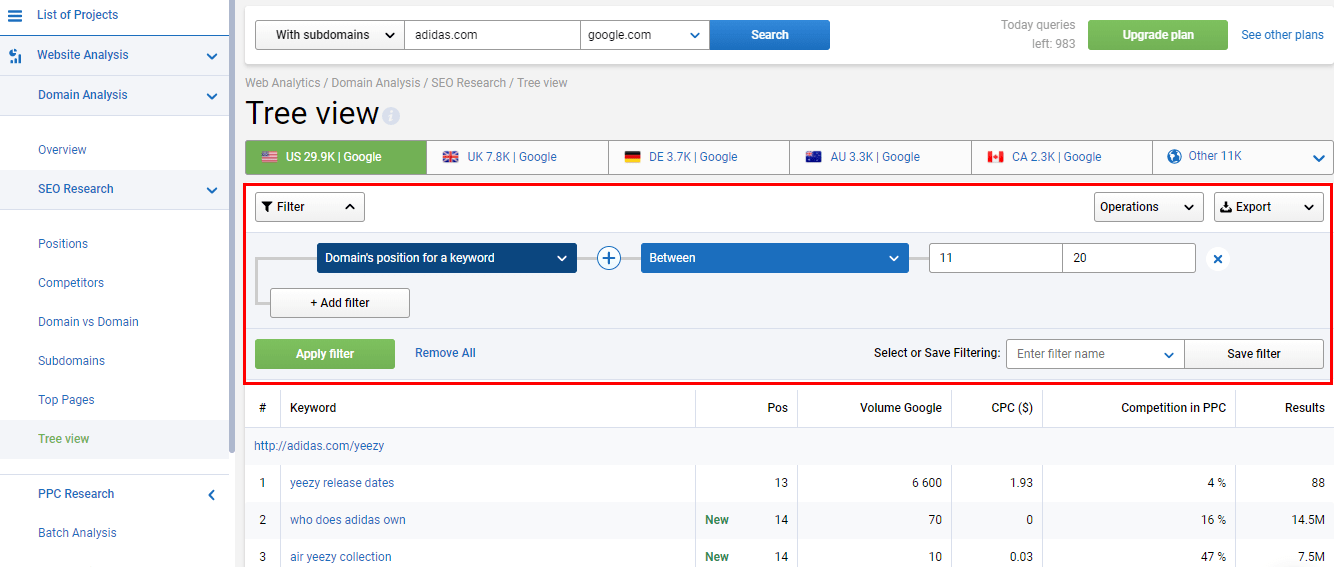This screenshot has width=1334, height=567.
Task: Open the Between condition dropdown
Action: click(775, 258)
